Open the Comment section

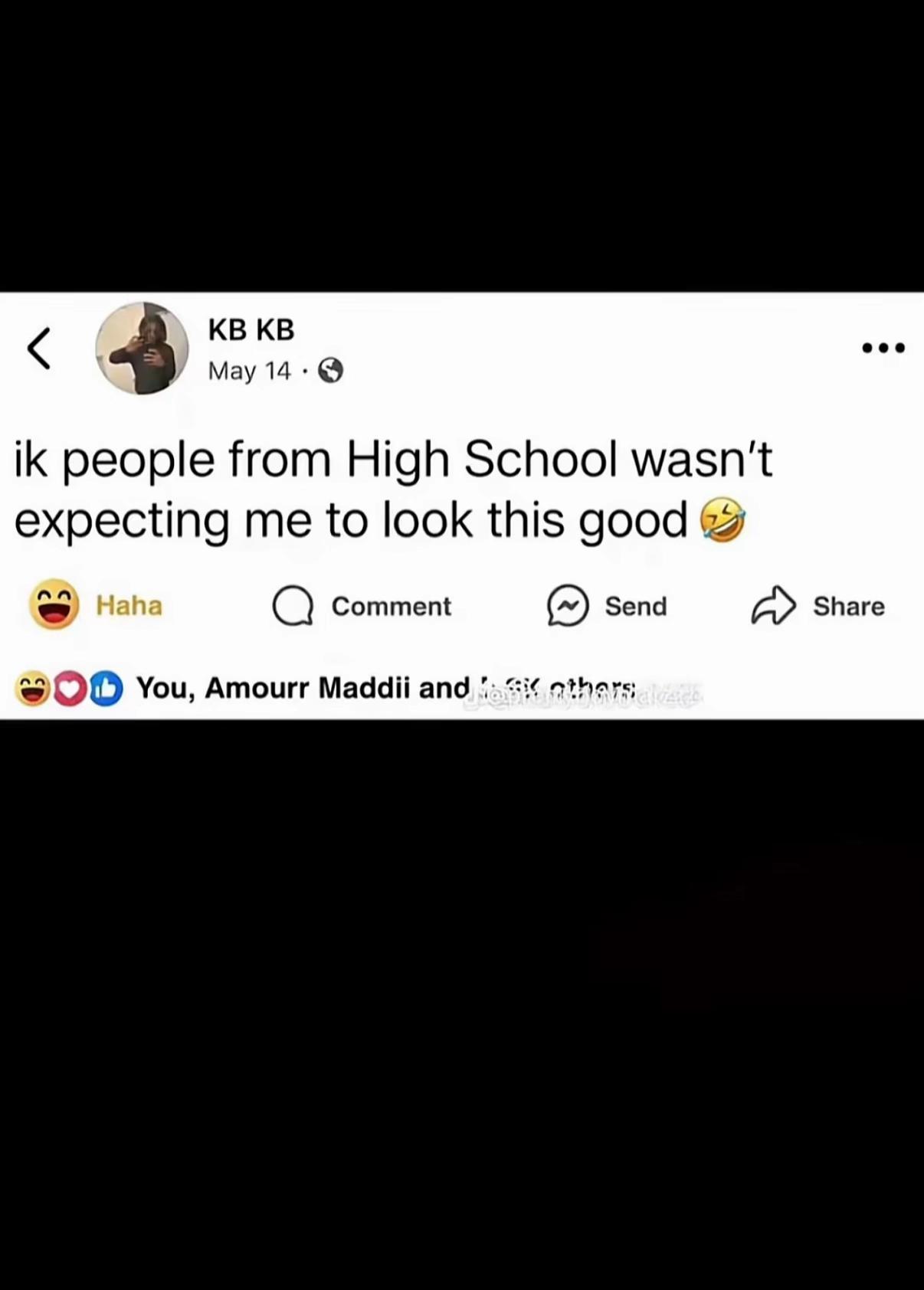click(x=391, y=606)
